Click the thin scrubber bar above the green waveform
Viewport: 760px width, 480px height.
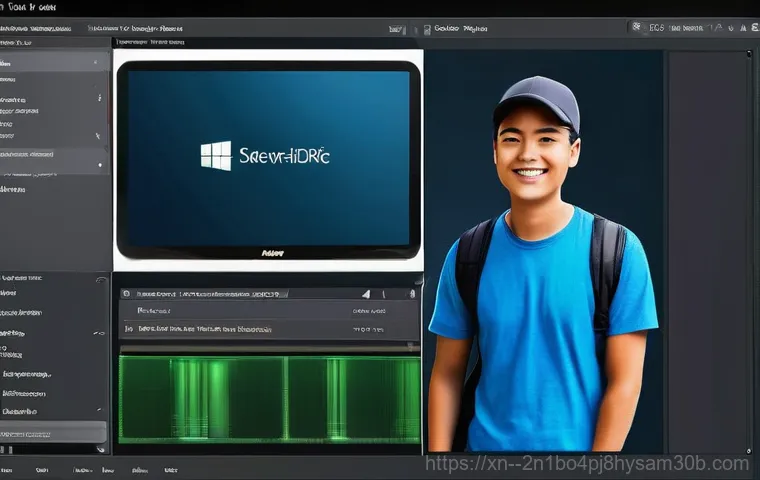click(268, 348)
